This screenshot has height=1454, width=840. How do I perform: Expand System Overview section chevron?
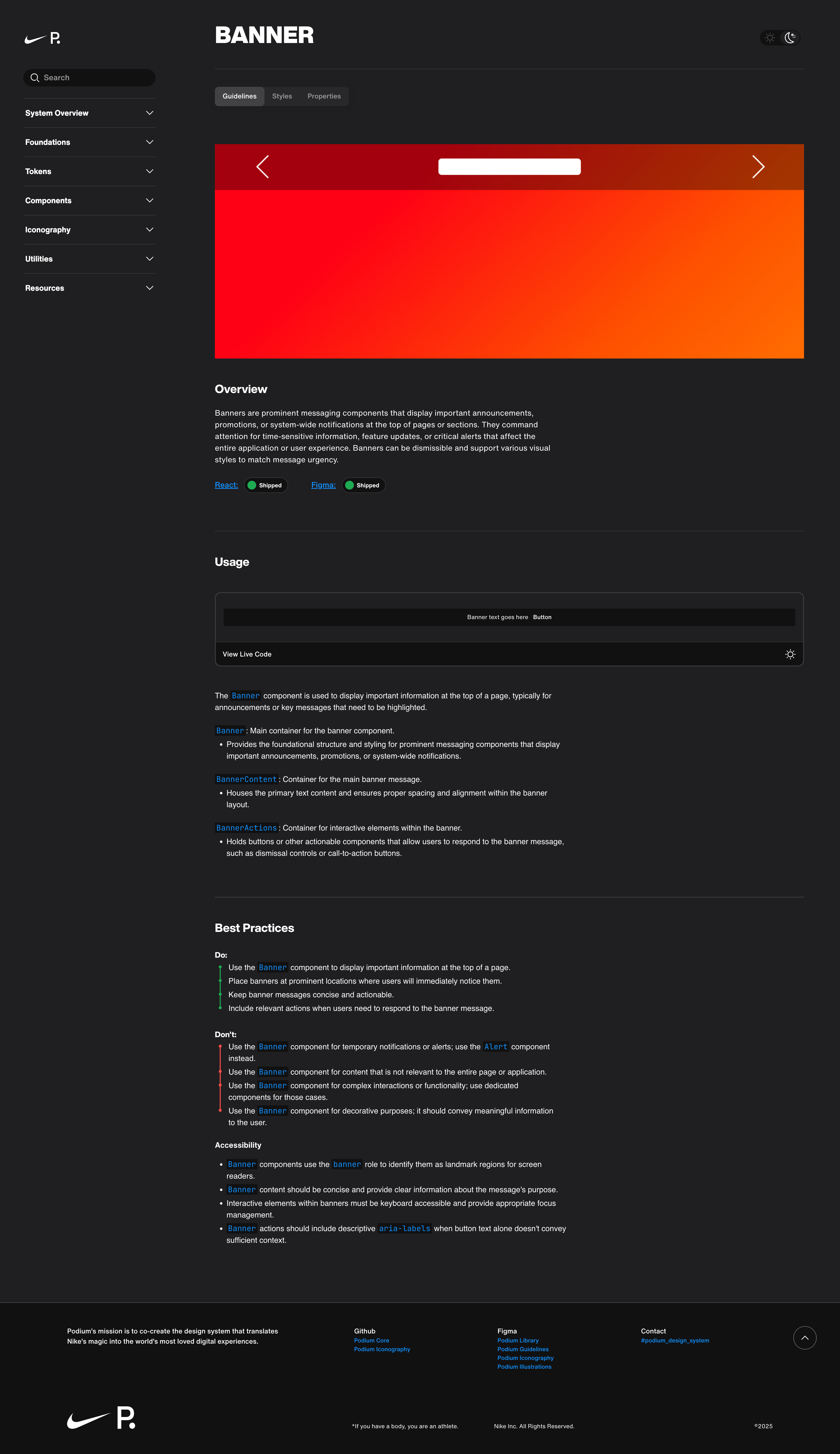coord(149,113)
